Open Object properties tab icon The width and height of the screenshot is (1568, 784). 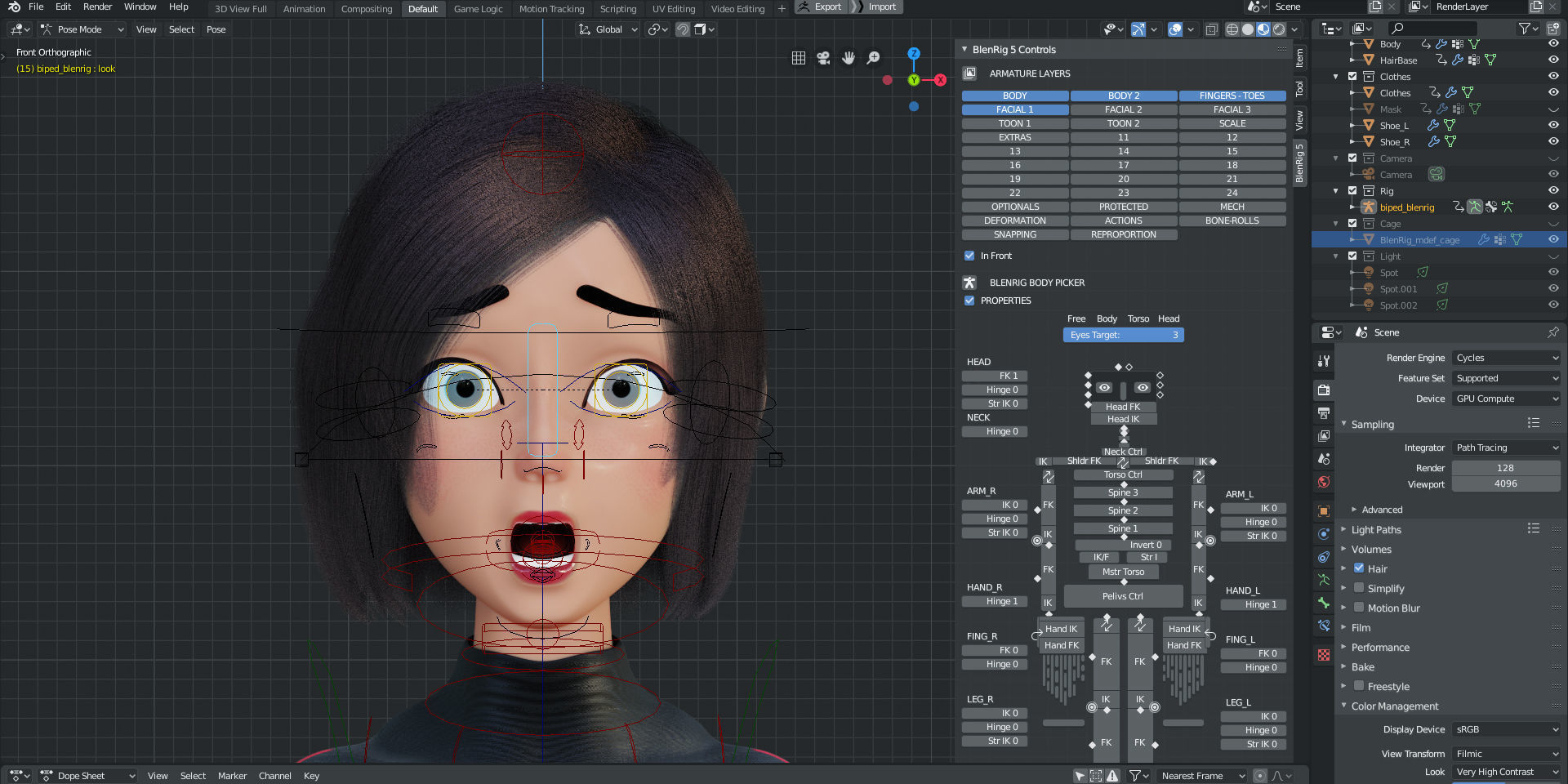coord(1324,511)
